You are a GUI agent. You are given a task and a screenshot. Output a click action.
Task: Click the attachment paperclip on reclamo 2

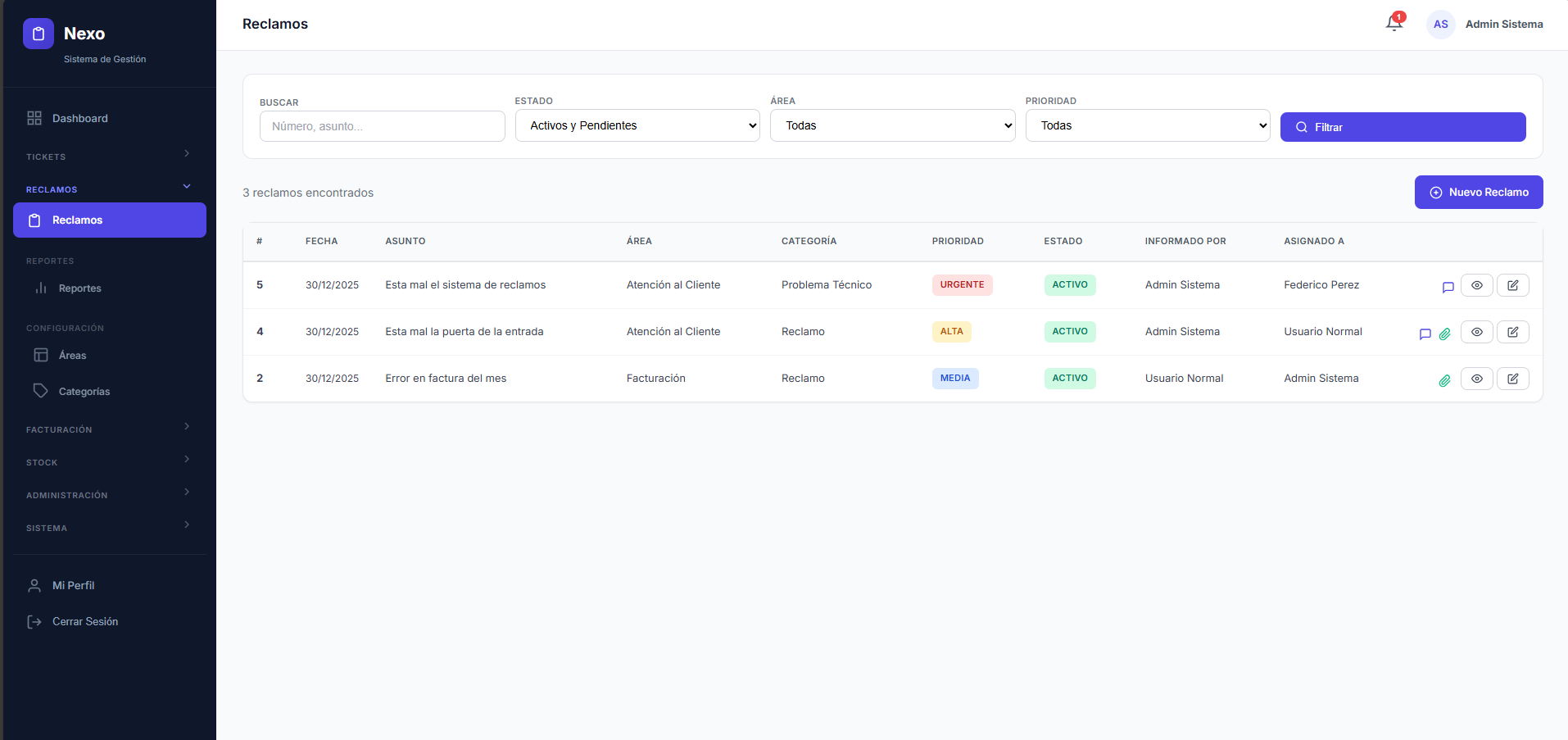coord(1444,380)
